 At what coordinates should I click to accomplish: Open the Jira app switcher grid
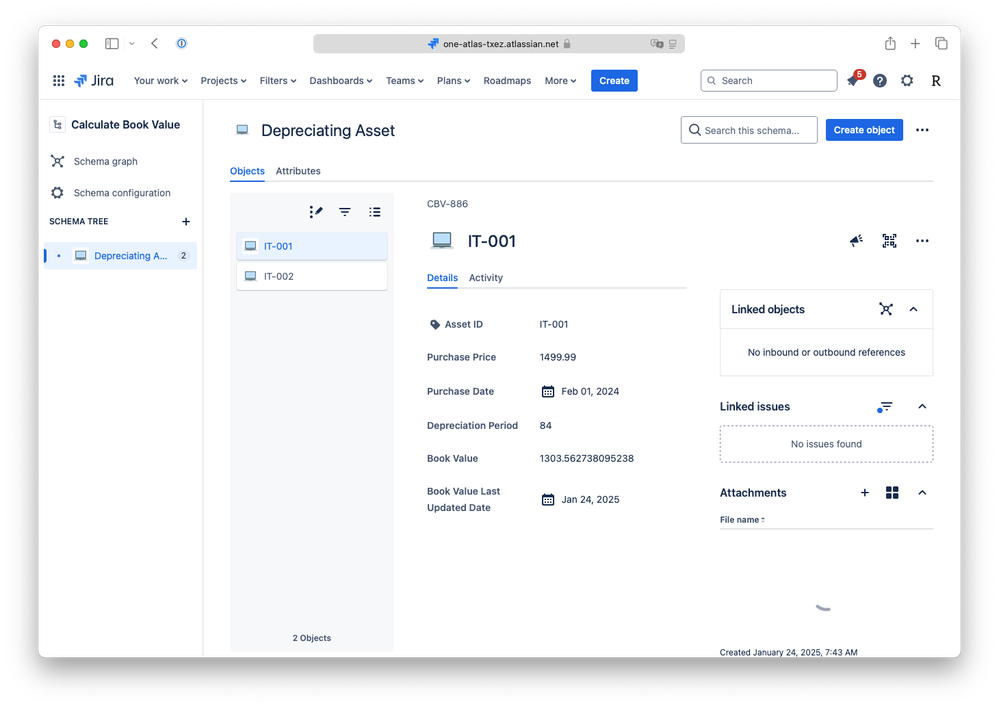click(x=59, y=80)
